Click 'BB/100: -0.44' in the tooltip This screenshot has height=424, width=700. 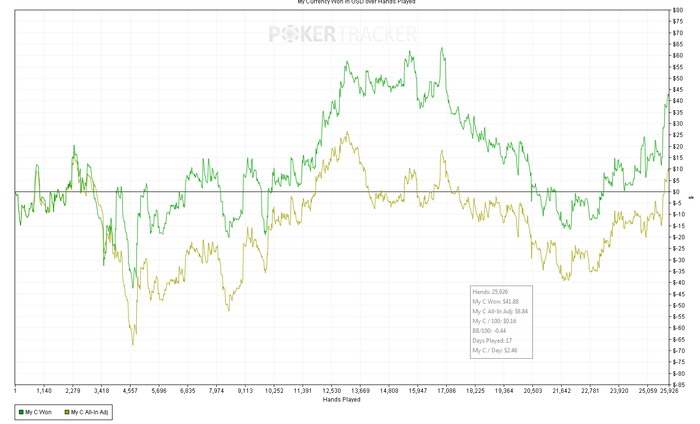(x=489, y=331)
